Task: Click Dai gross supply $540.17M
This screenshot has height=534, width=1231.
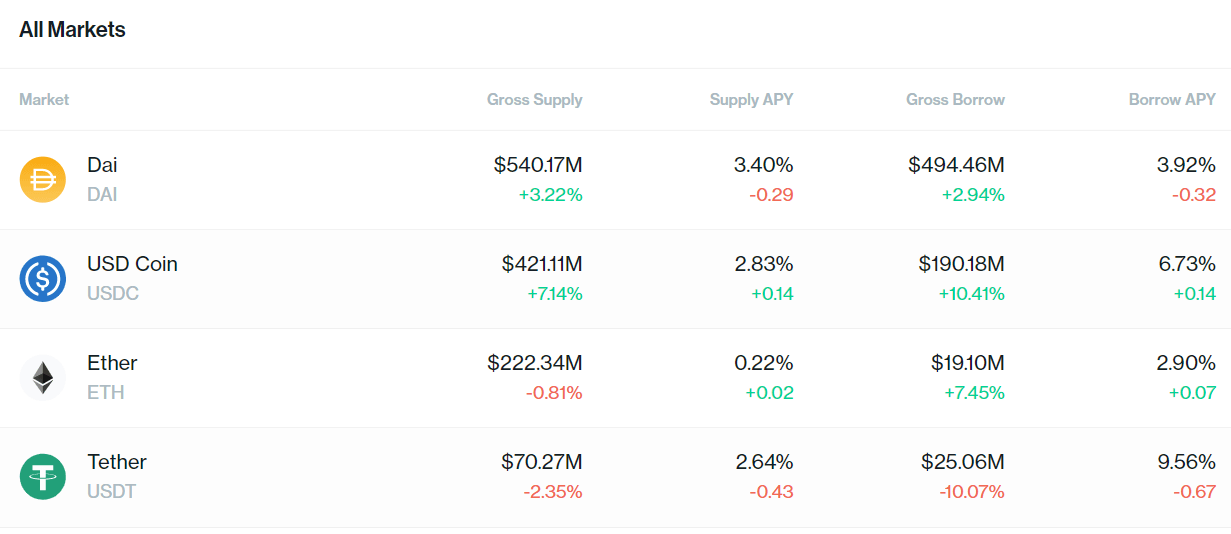Action: click(x=538, y=165)
